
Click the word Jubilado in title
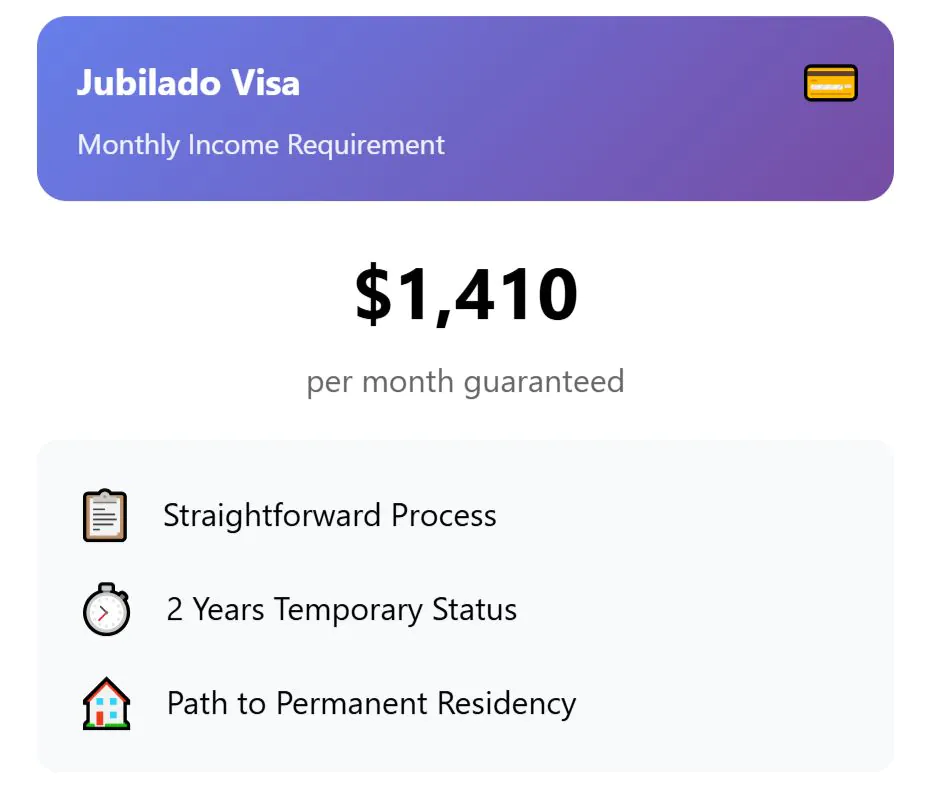[149, 83]
